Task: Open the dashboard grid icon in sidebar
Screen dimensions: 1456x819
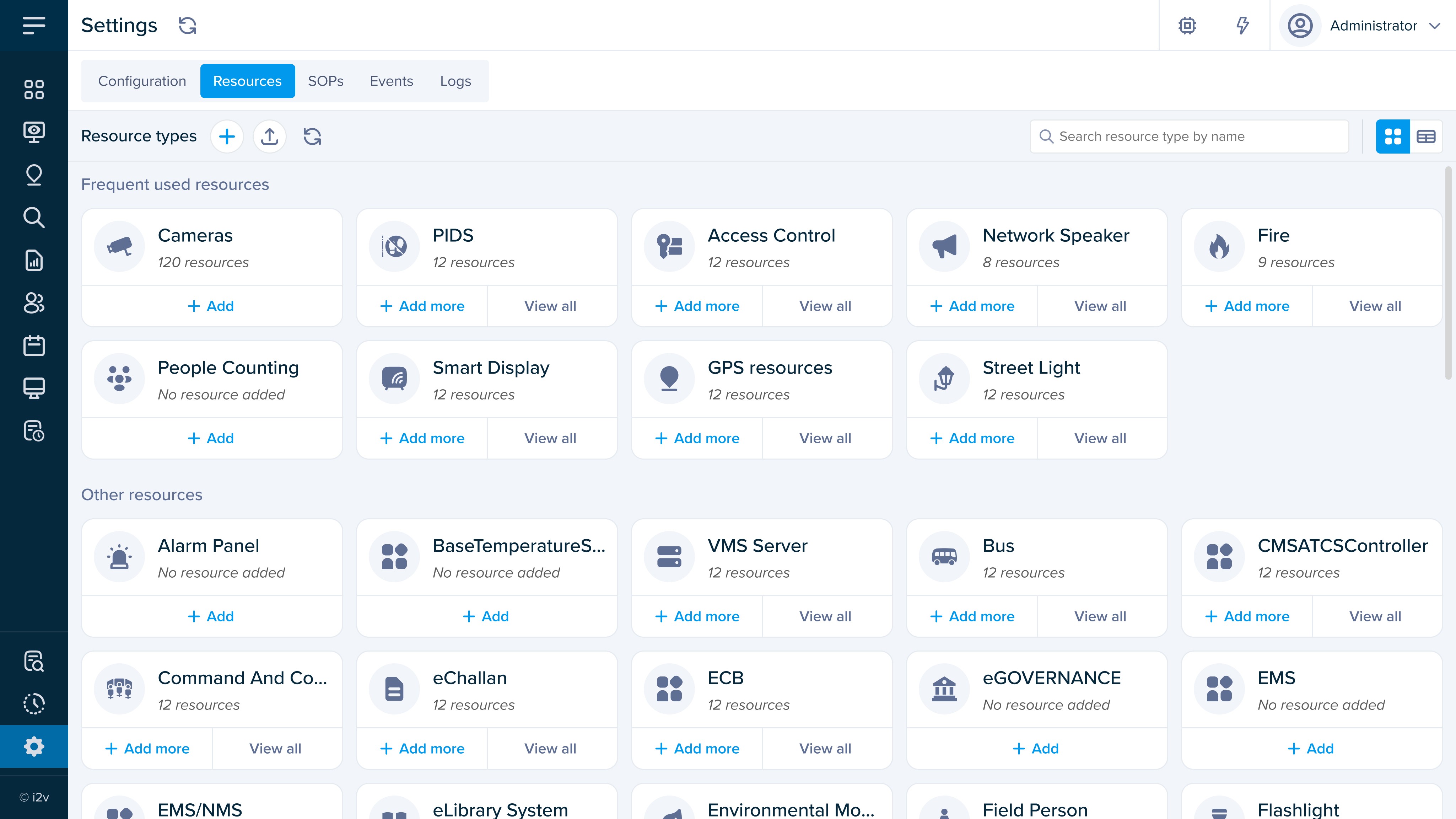Action: [34, 89]
